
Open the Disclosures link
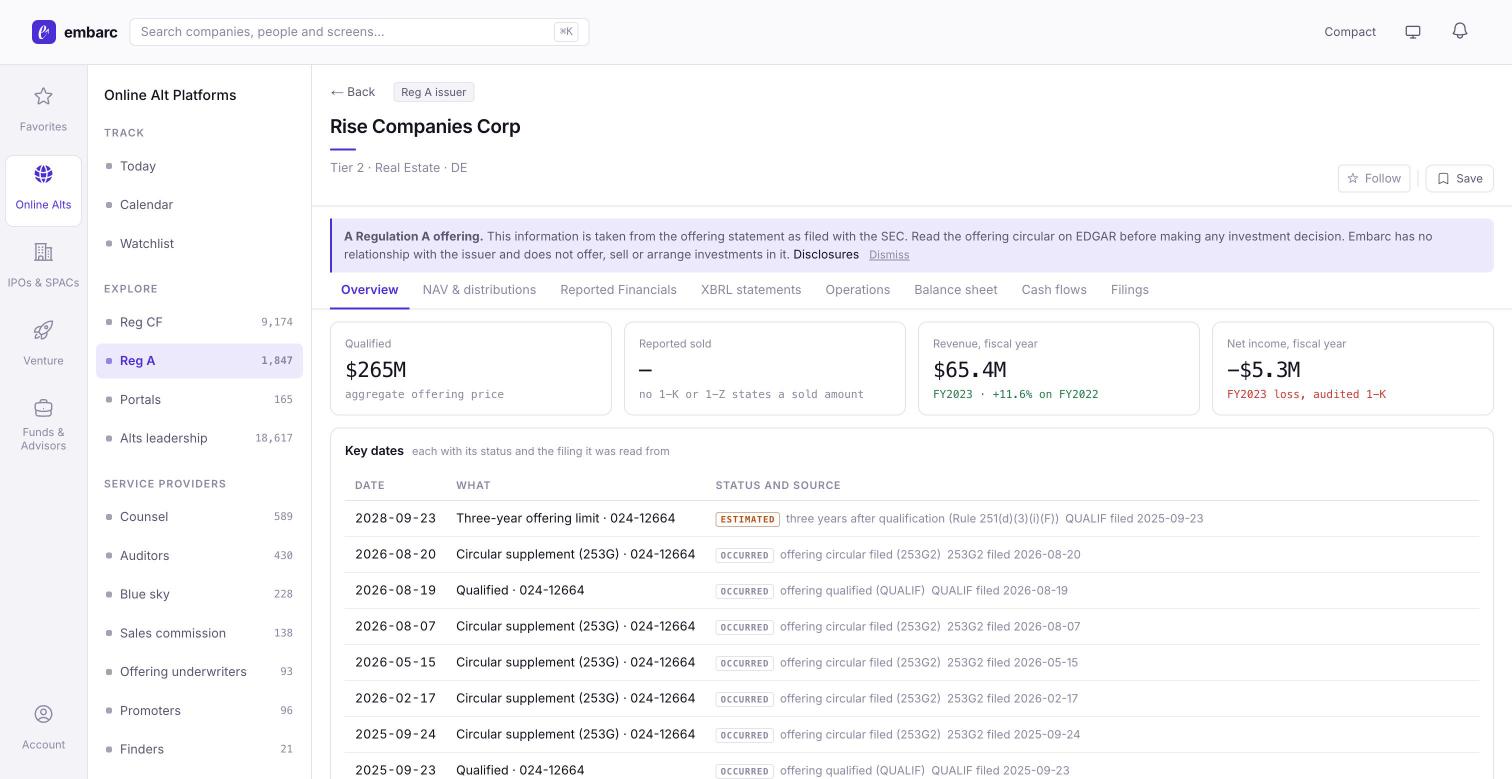(826, 255)
